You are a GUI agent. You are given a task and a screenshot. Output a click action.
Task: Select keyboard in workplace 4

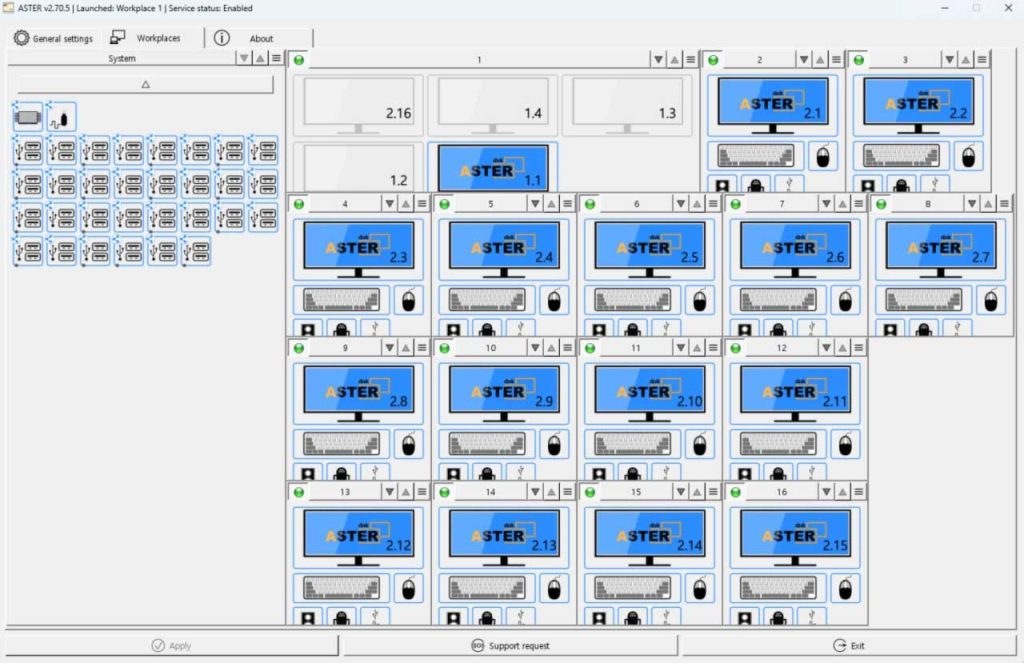[x=342, y=300]
